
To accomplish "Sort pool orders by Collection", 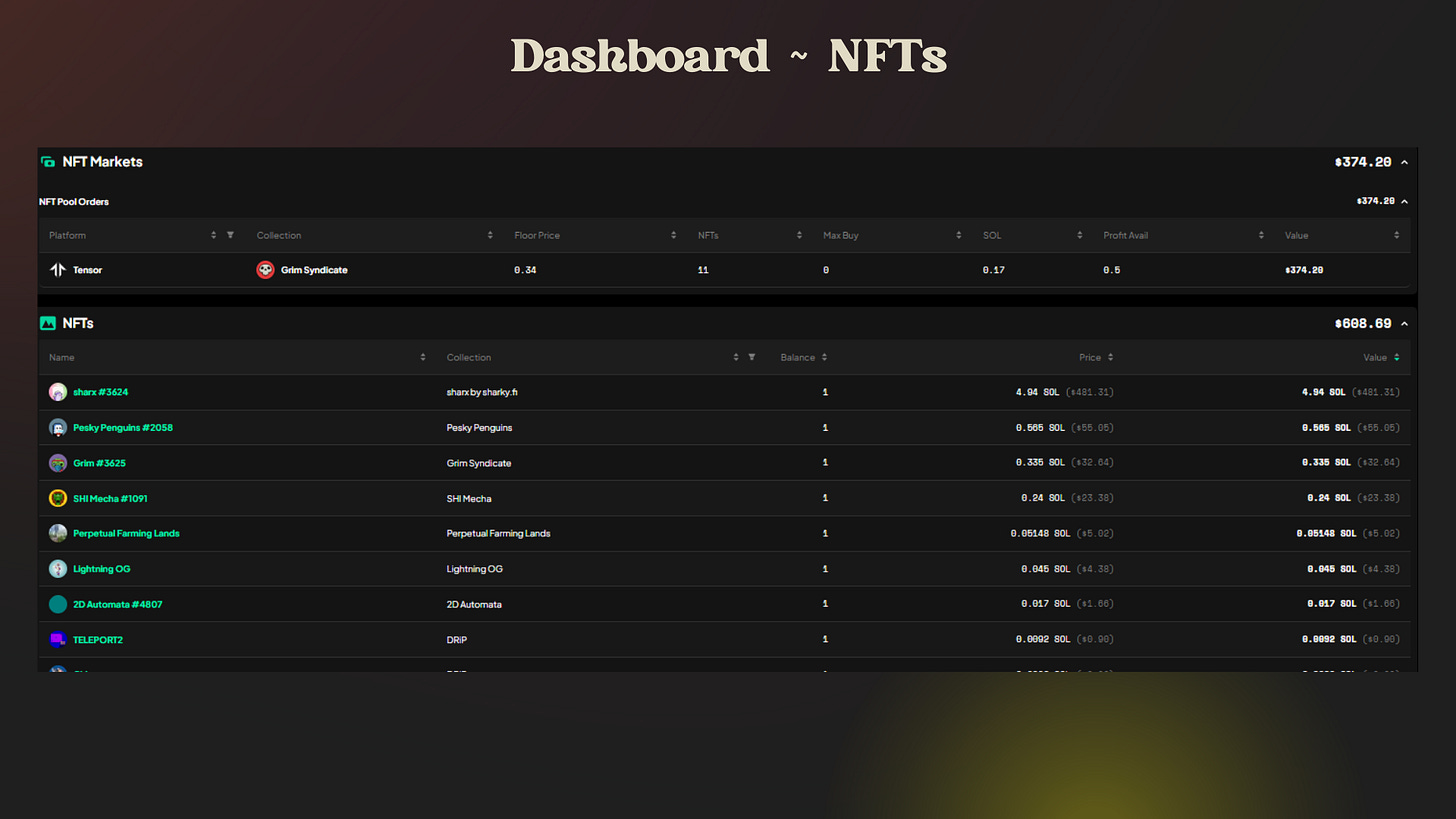I will pyautogui.click(x=490, y=235).
